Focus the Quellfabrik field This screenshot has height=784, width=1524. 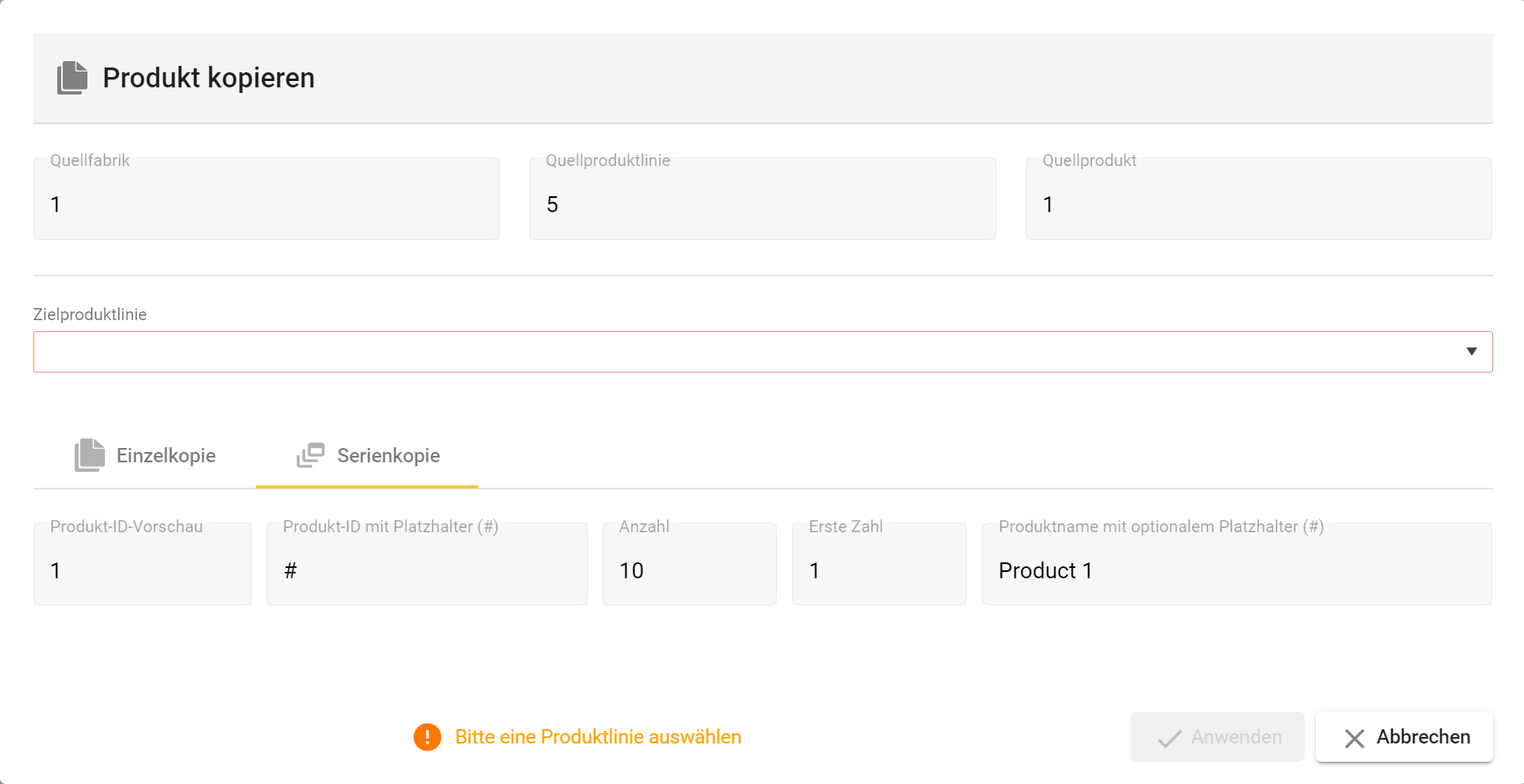point(266,204)
